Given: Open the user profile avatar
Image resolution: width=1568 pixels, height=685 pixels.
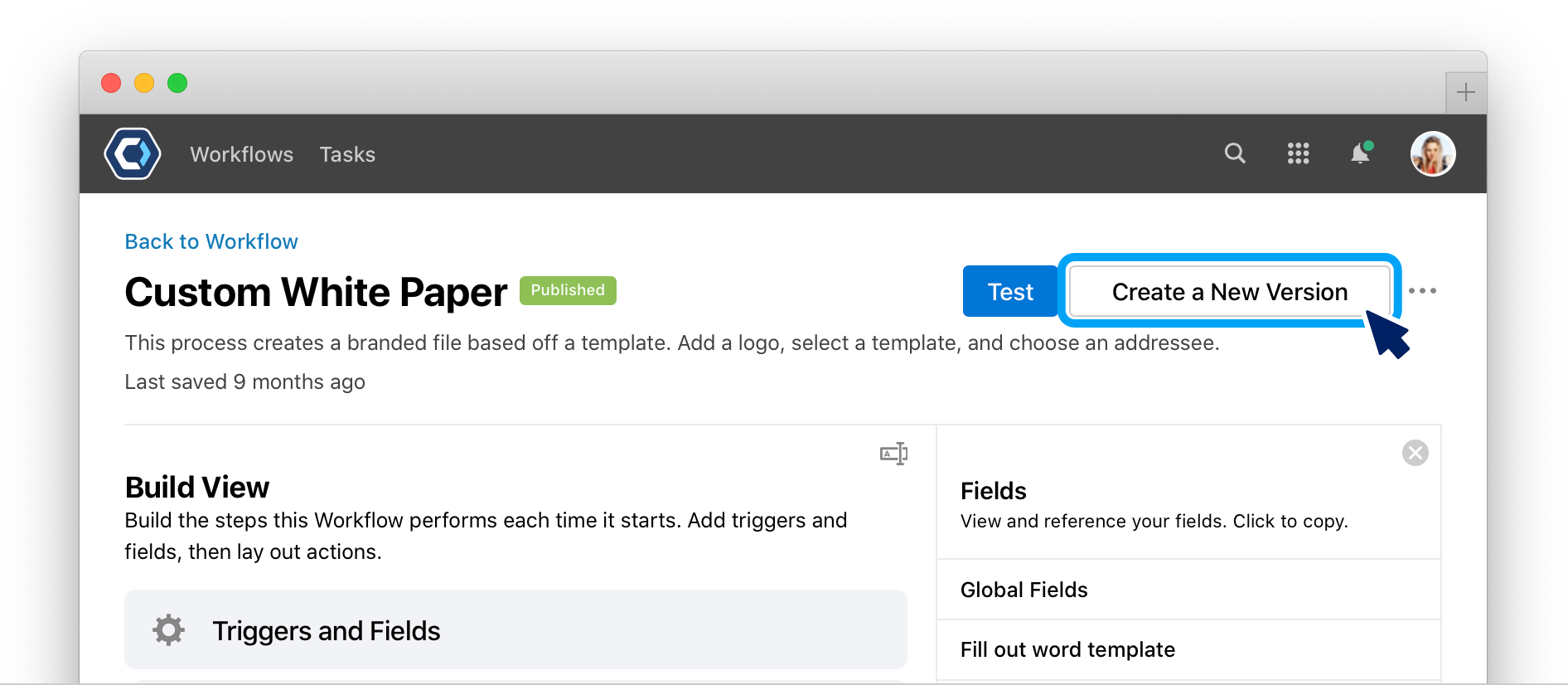Looking at the screenshot, I should (1433, 153).
